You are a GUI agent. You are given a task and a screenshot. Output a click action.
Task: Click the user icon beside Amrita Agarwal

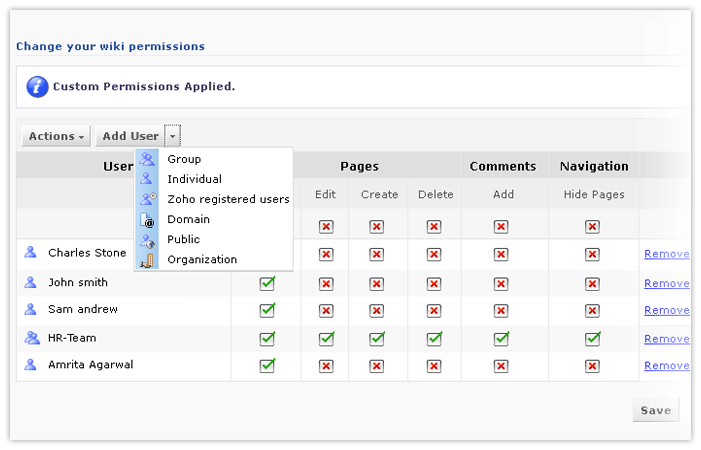tap(30, 365)
